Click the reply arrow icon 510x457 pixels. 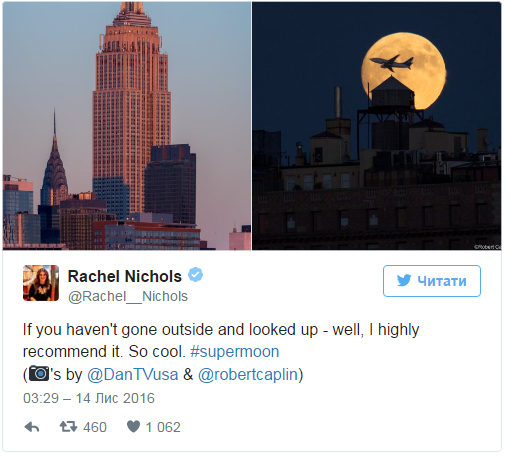[32, 427]
